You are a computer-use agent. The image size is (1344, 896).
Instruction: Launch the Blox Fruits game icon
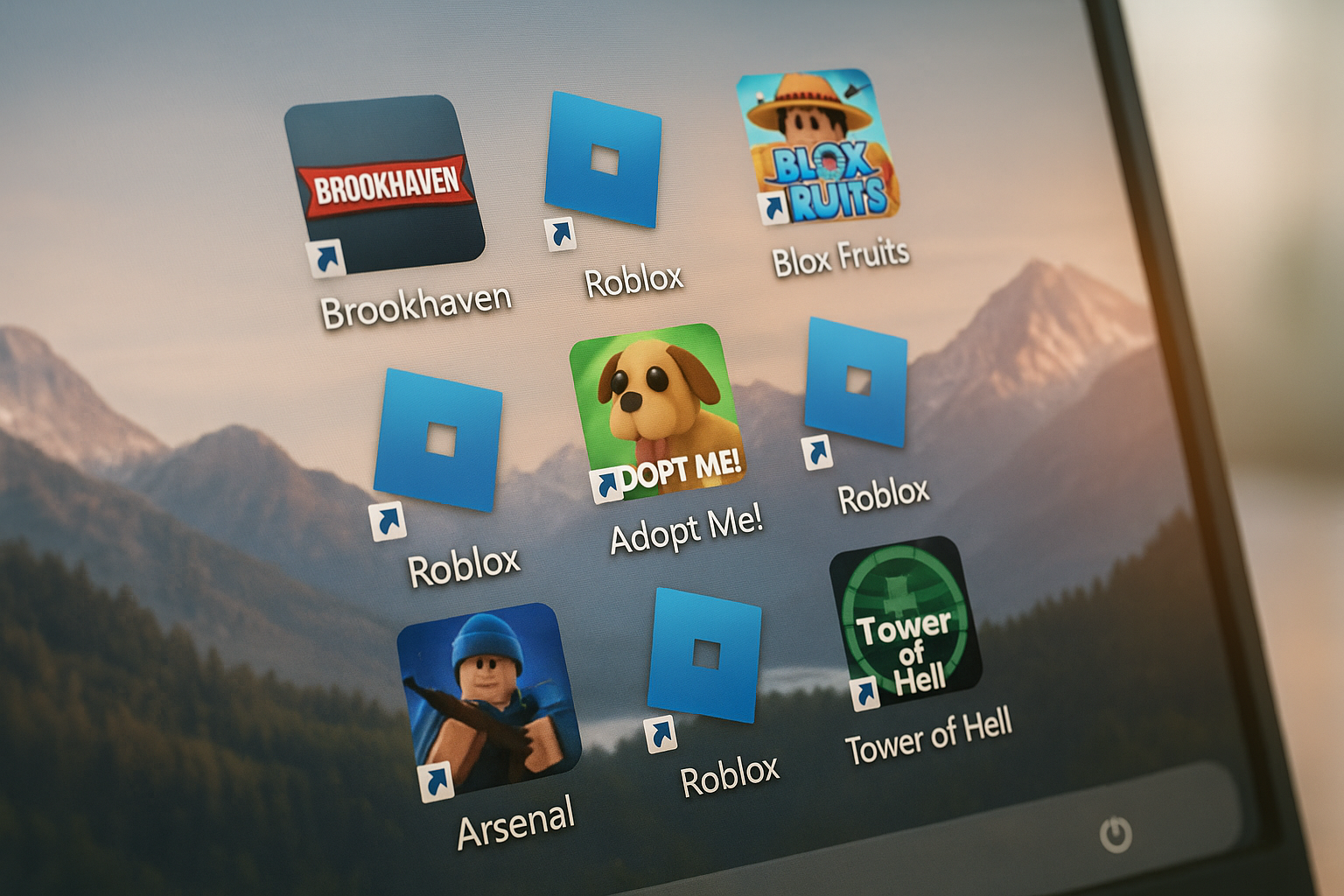817,144
